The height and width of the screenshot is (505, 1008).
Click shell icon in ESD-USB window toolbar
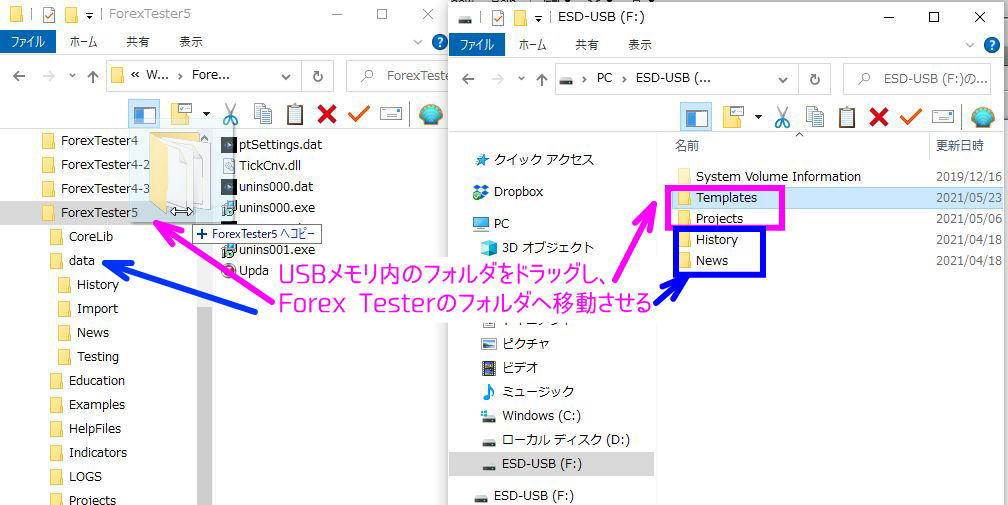[x=982, y=117]
